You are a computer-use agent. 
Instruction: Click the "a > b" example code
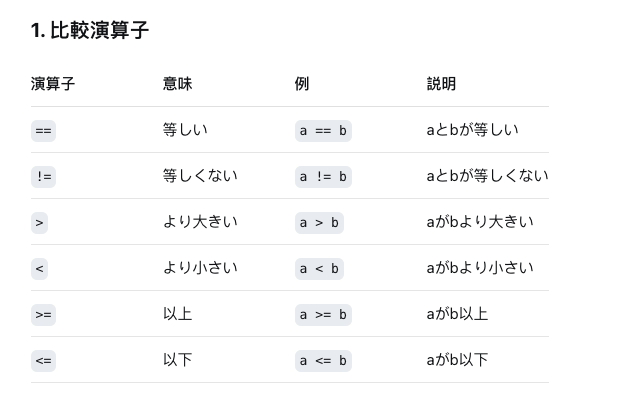tap(320, 223)
